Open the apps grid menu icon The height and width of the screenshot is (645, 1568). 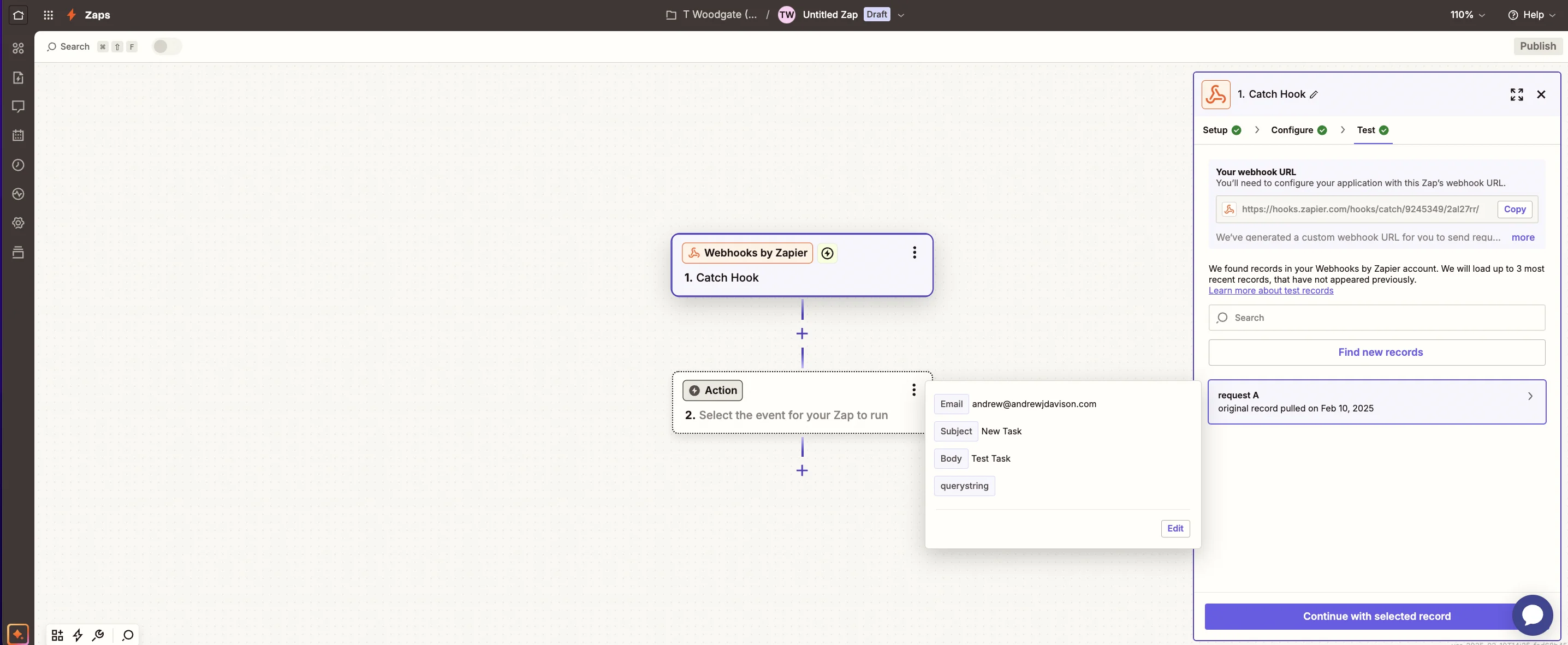point(48,15)
